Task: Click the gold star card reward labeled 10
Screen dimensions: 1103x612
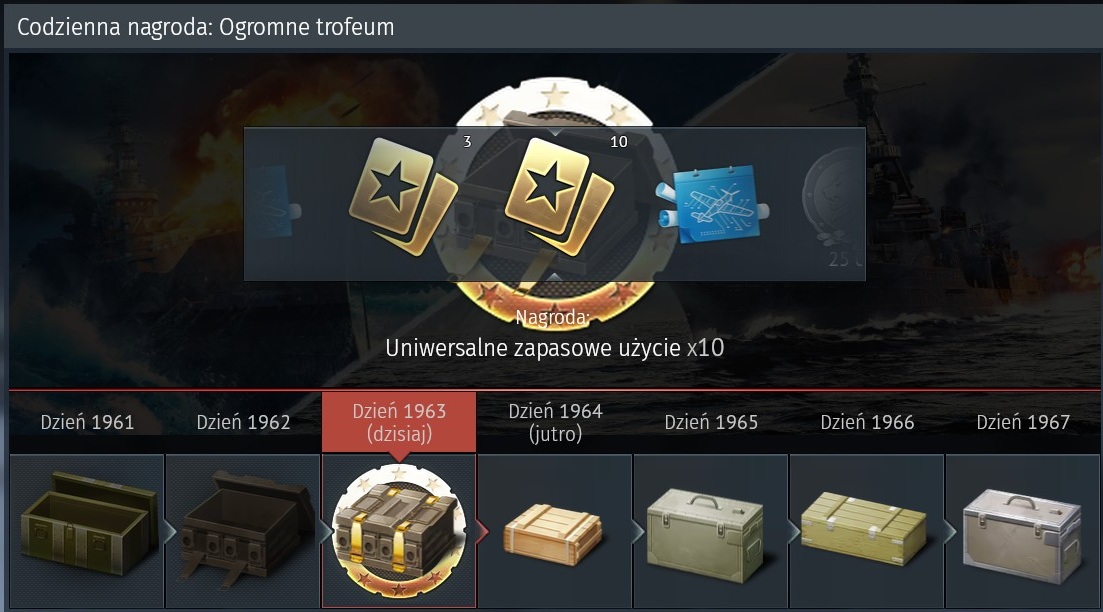Action: click(559, 196)
